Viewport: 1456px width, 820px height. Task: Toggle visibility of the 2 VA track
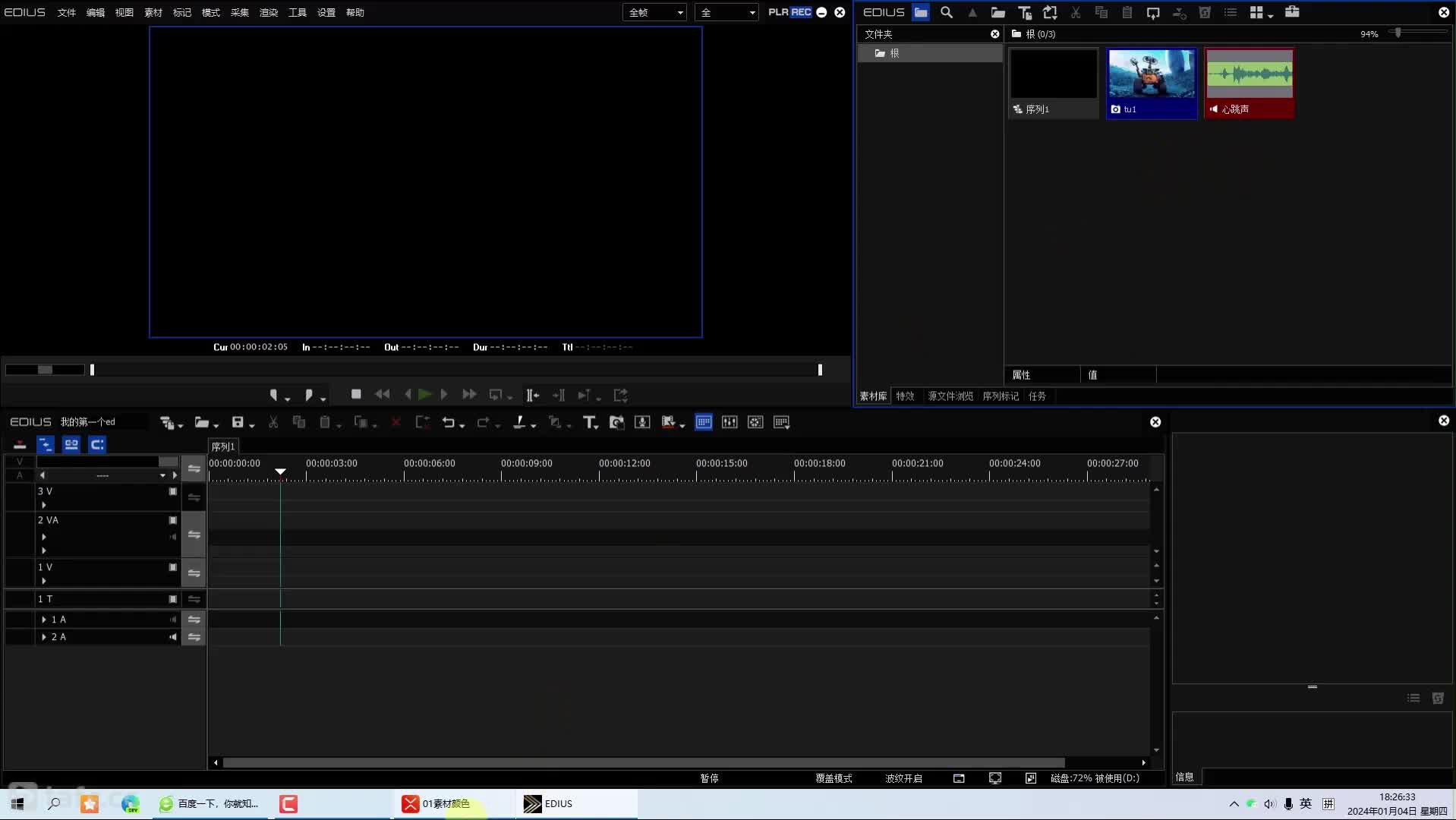(x=173, y=520)
